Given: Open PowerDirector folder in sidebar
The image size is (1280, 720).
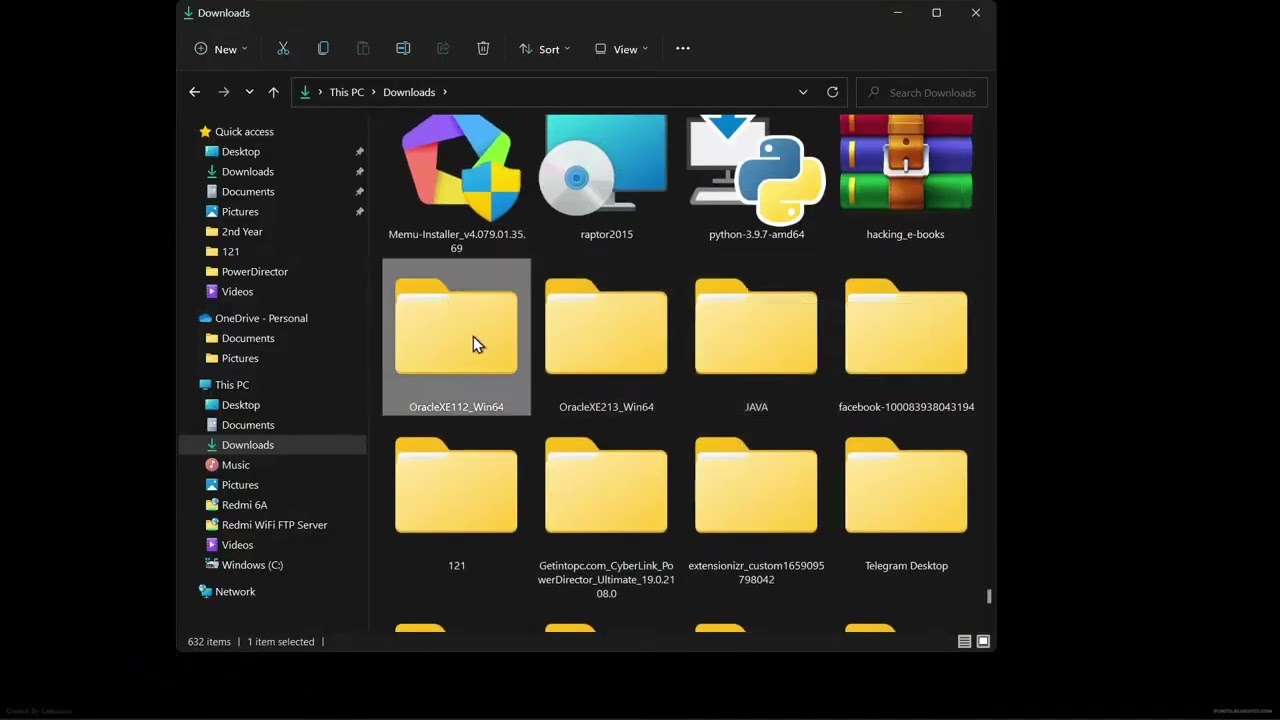Looking at the screenshot, I should click(255, 272).
